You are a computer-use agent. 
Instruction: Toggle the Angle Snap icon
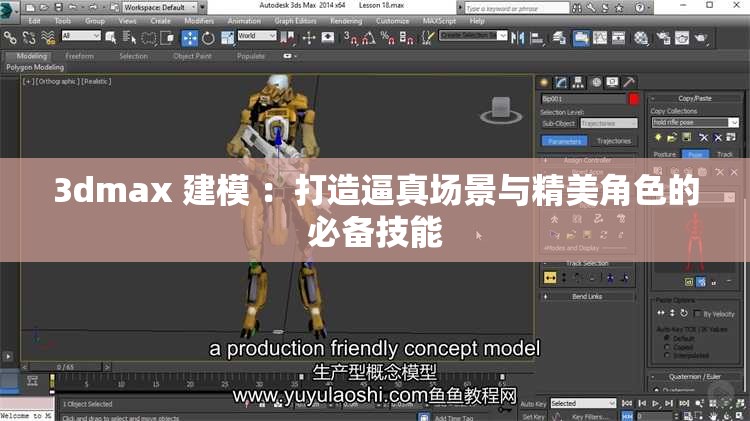coord(368,38)
